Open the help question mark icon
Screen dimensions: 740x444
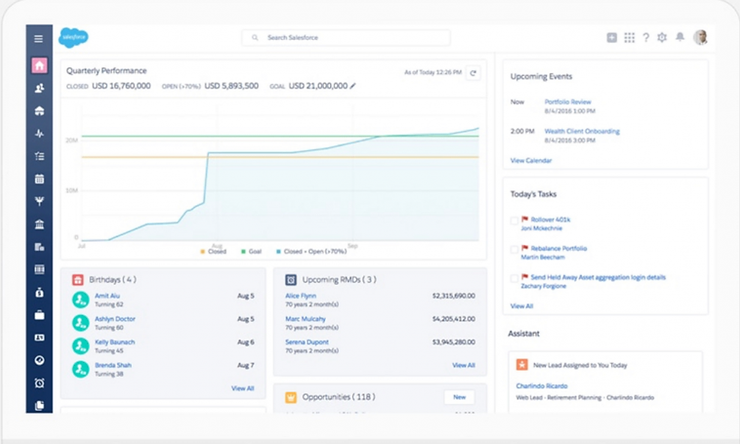pos(646,38)
